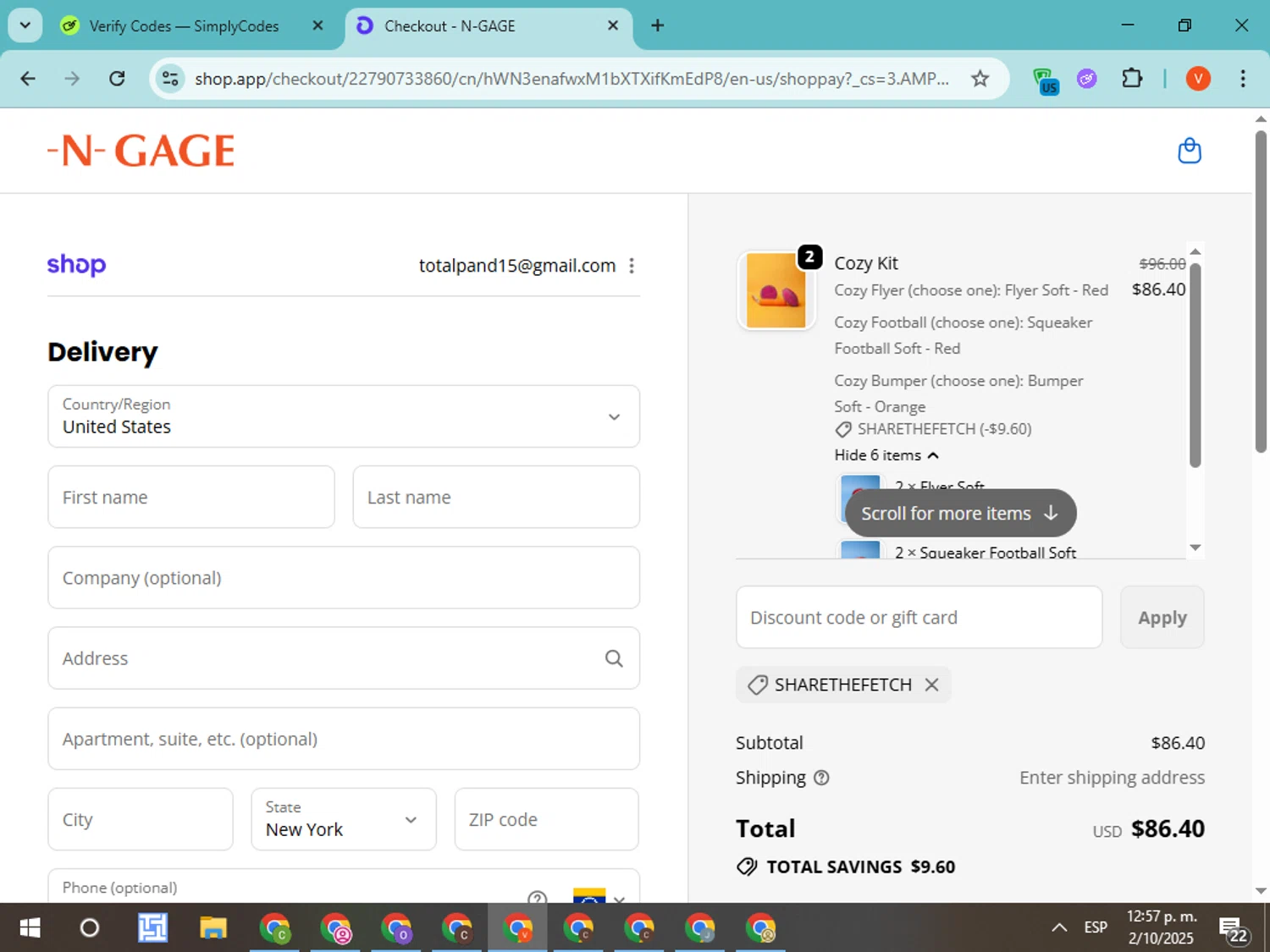Open Windows Start menu

[x=30, y=928]
